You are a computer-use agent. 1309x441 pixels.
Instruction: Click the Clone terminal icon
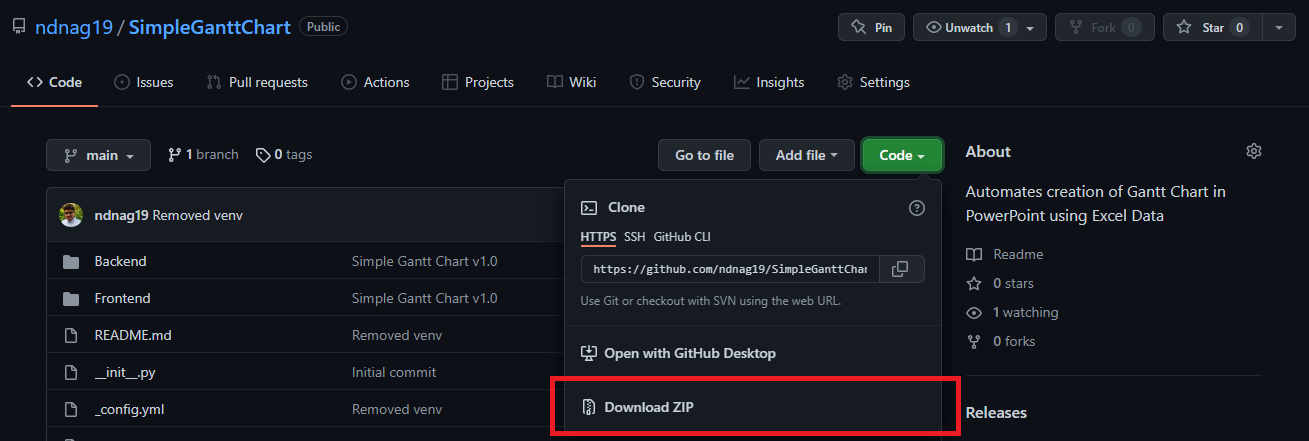click(590, 208)
